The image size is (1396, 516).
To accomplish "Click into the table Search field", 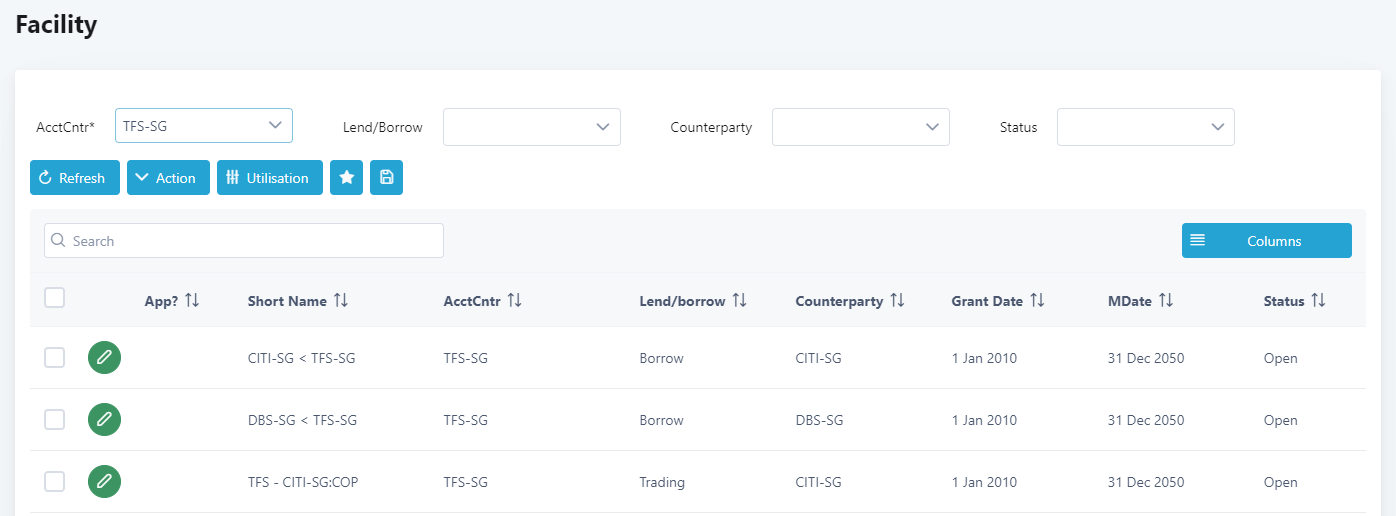I will pos(244,241).
